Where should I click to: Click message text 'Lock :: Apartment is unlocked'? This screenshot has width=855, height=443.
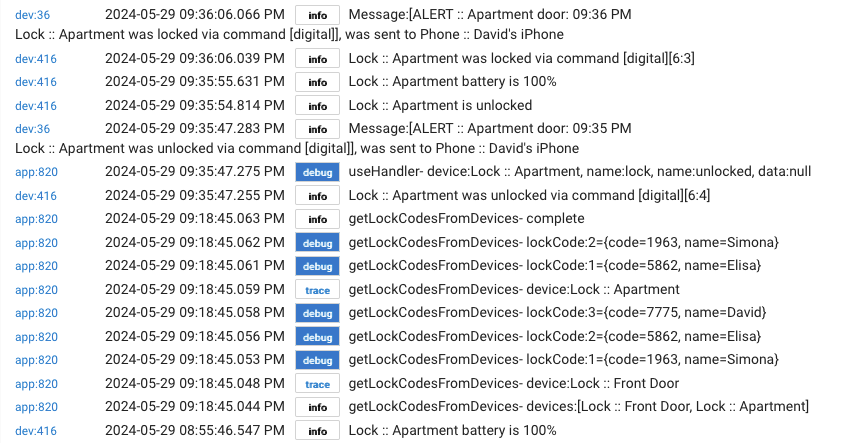point(440,105)
